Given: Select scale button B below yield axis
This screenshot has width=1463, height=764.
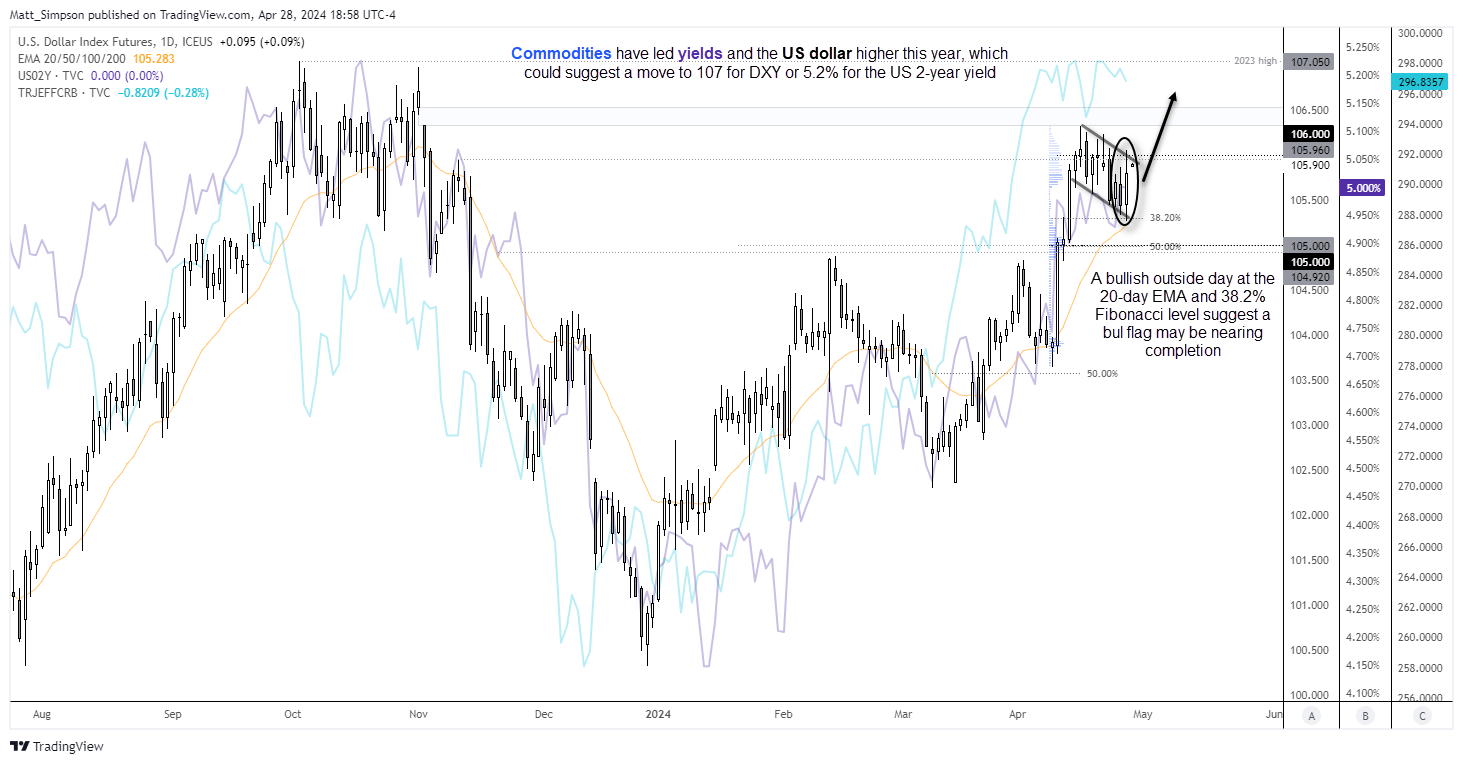Looking at the screenshot, I should [1366, 715].
